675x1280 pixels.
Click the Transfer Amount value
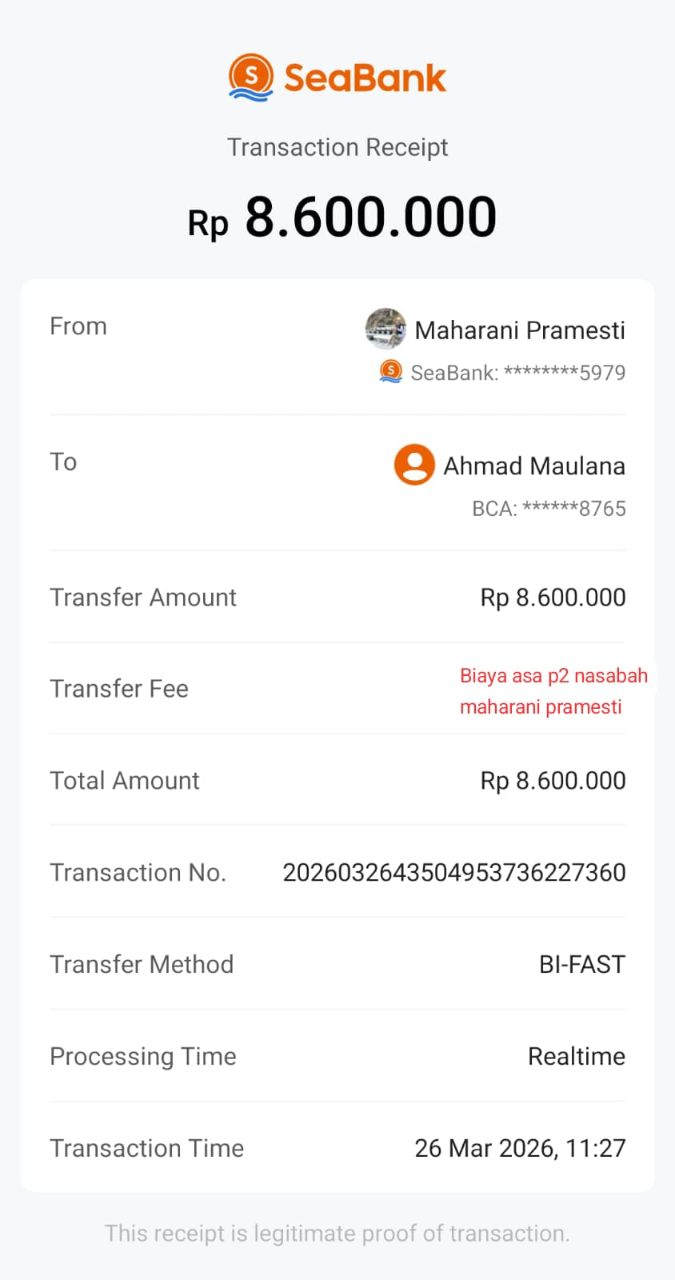point(553,598)
